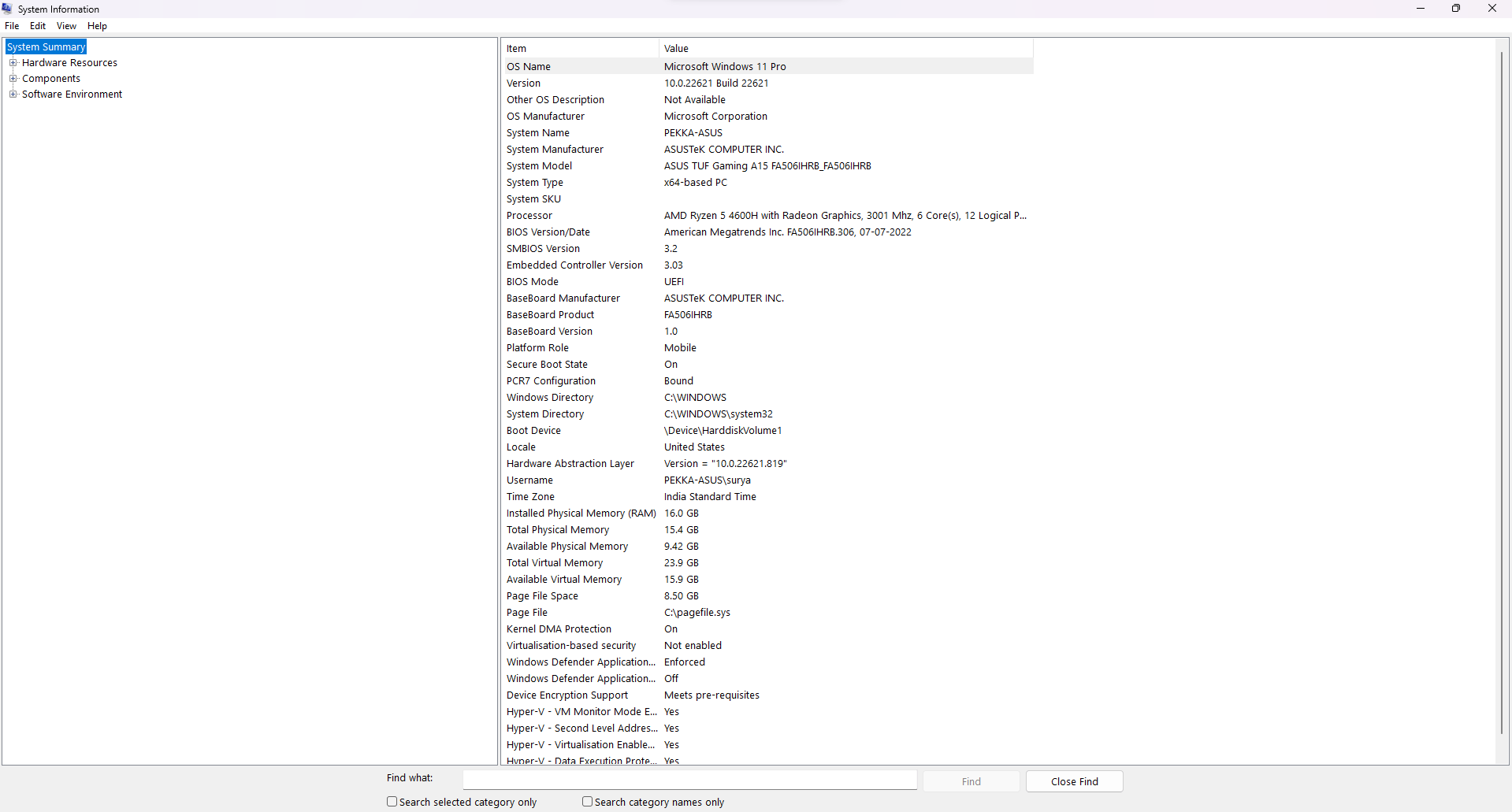Click the AMD Ryzen 5 4600H value
Screen dimensions: 1512x812
845,216
